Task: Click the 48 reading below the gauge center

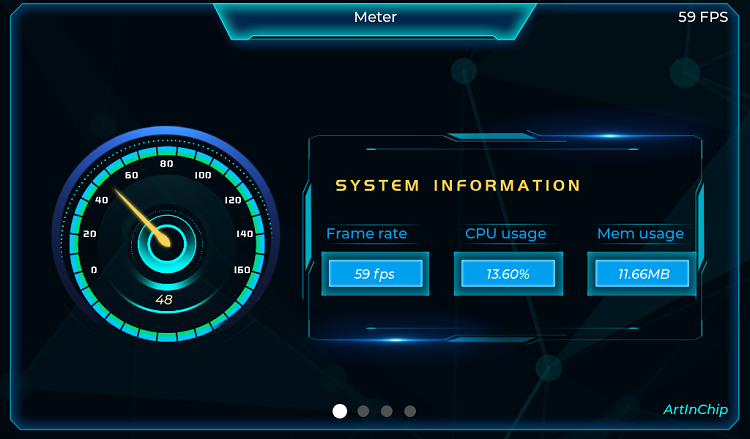Action: tap(164, 300)
